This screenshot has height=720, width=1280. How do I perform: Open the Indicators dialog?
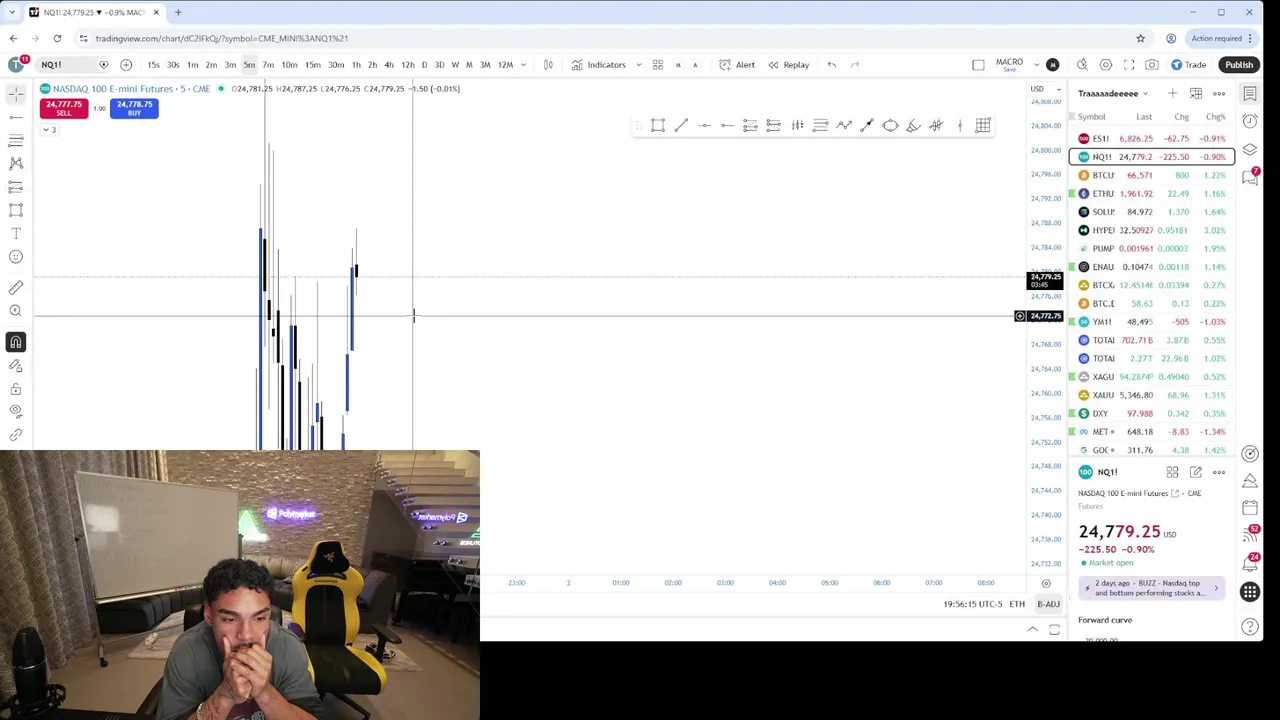click(x=599, y=65)
